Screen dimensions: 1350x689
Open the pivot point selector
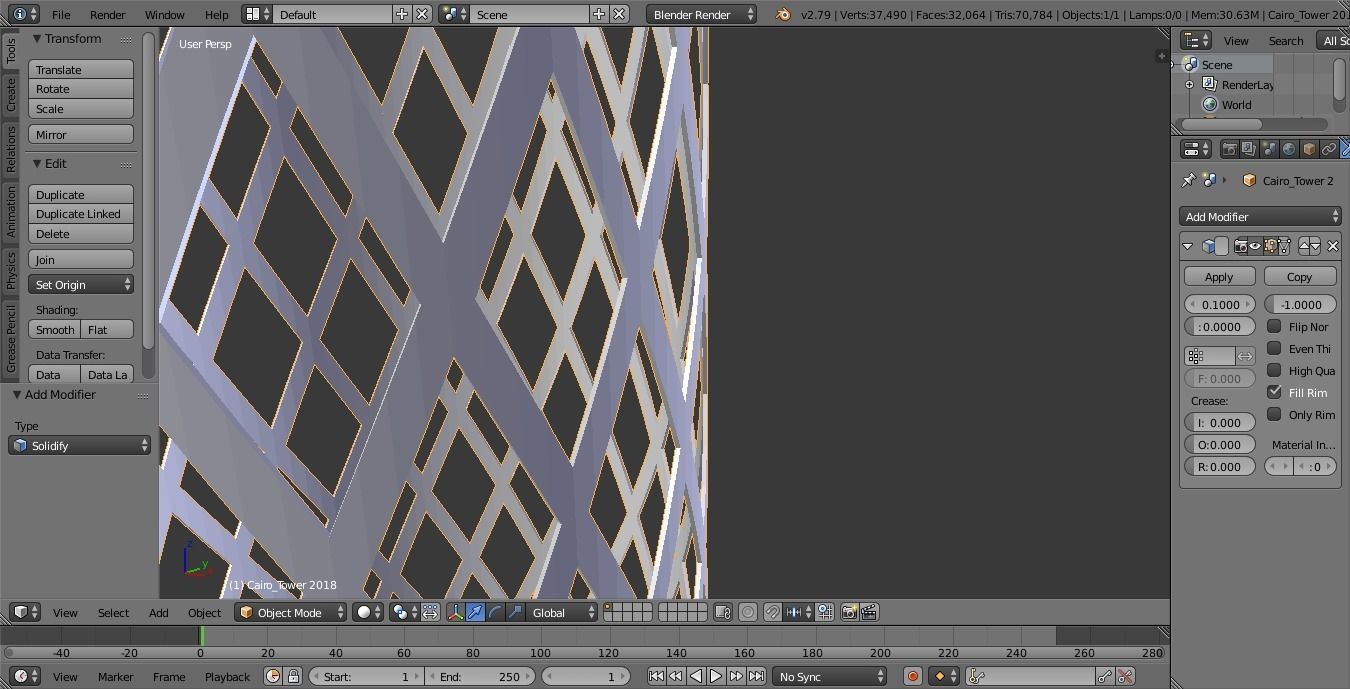click(x=403, y=612)
